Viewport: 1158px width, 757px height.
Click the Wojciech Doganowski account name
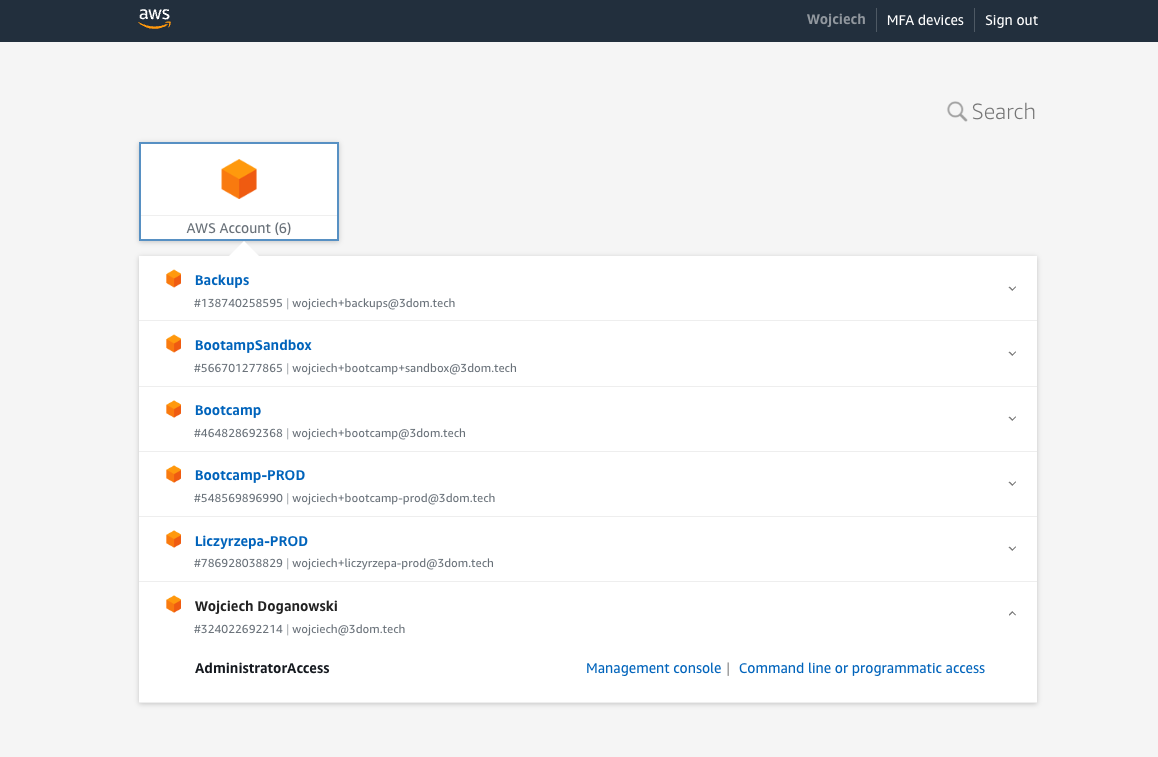click(266, 606)
